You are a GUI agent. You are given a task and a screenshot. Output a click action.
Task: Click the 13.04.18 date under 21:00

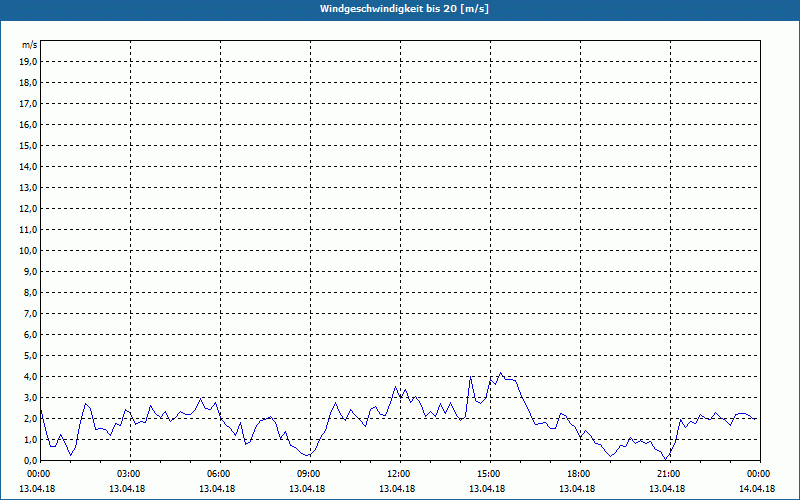[x=667, y=488]
